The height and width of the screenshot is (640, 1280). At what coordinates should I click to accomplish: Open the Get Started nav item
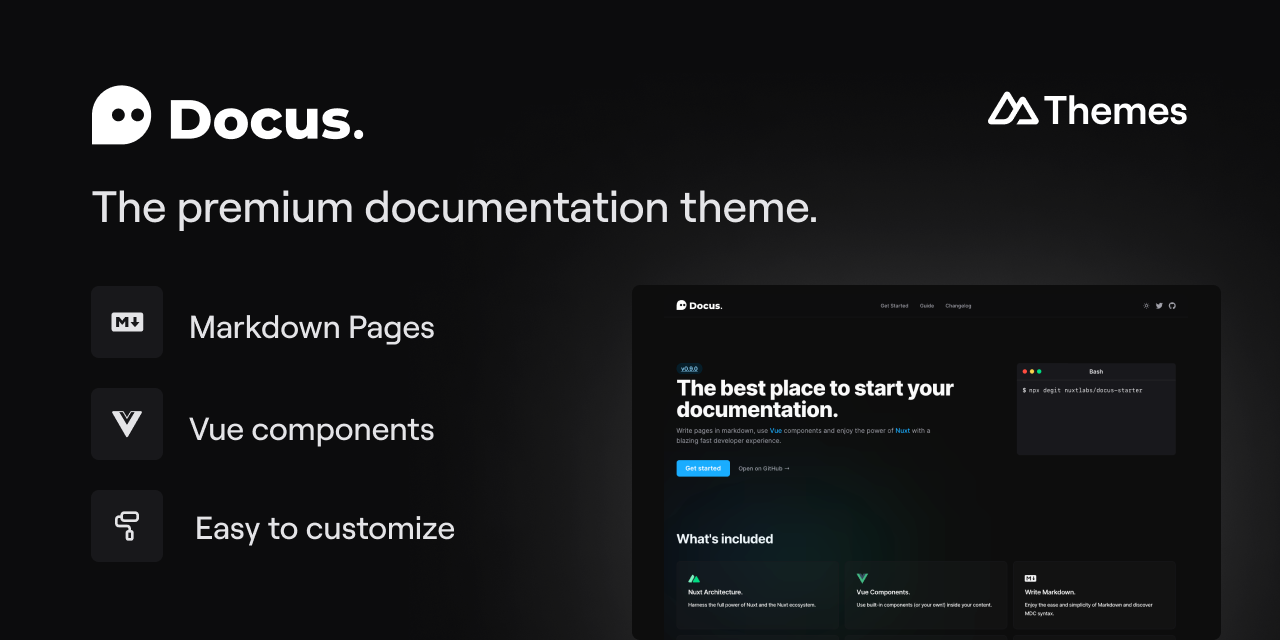pos(895,305)
